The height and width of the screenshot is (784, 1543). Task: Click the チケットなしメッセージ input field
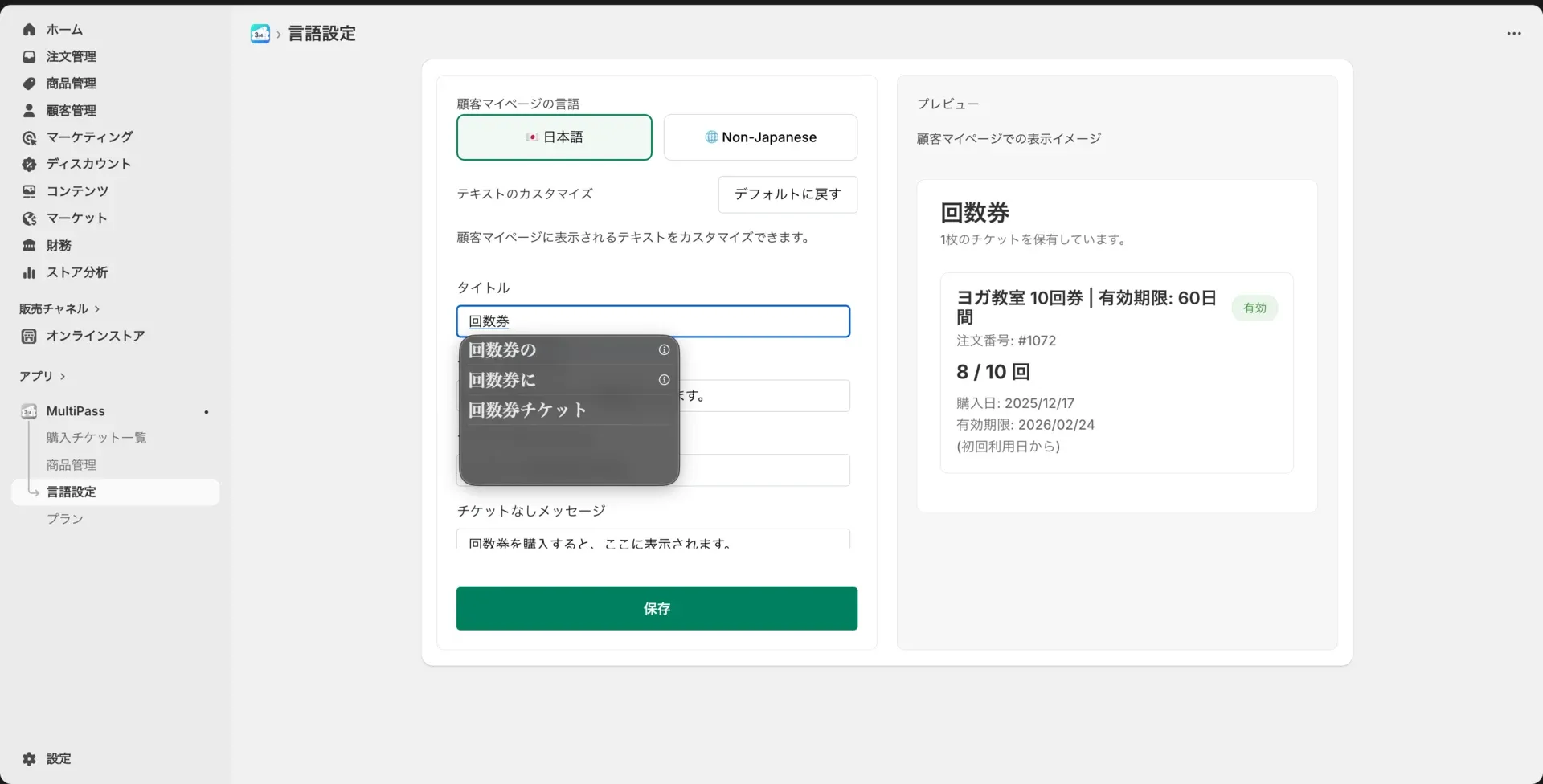point(653,540)
